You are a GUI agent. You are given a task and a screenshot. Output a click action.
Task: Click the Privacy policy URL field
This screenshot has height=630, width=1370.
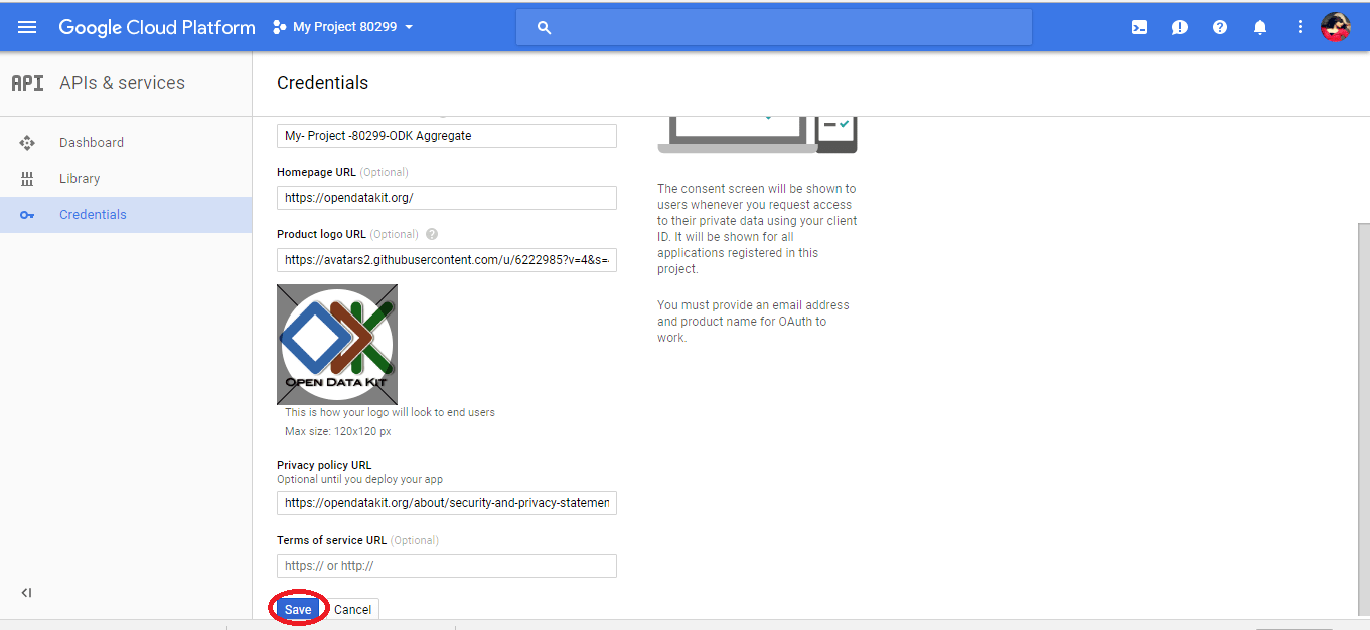point(447,502)
